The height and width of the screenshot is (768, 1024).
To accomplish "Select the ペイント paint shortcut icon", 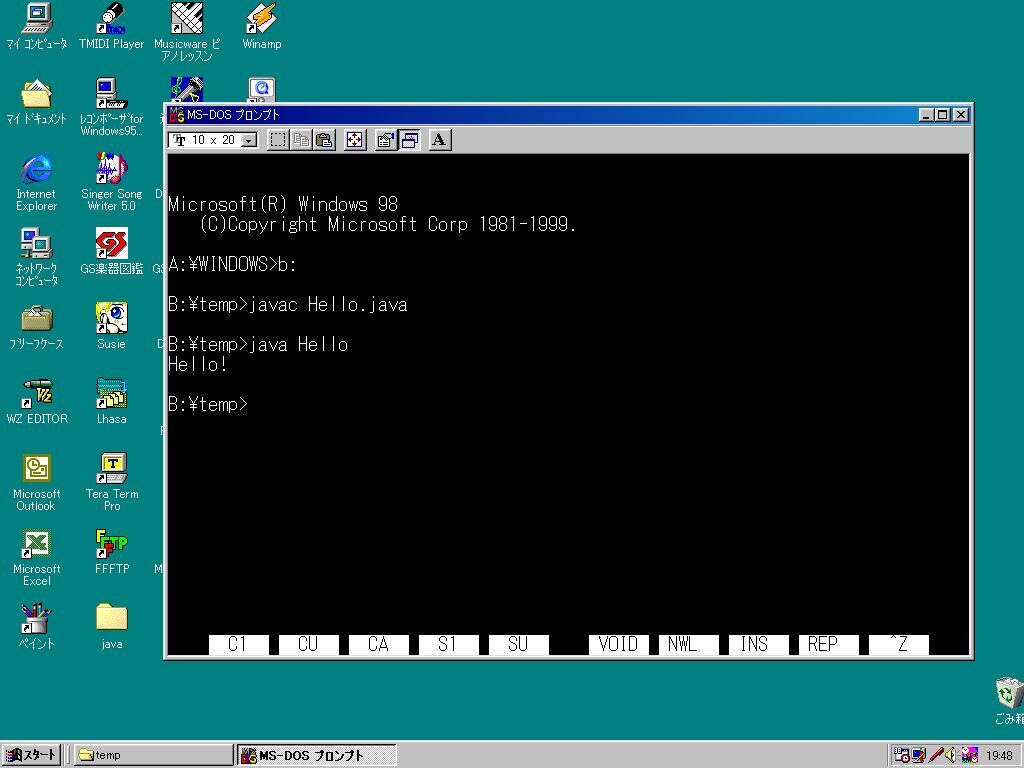I will 37,626.
